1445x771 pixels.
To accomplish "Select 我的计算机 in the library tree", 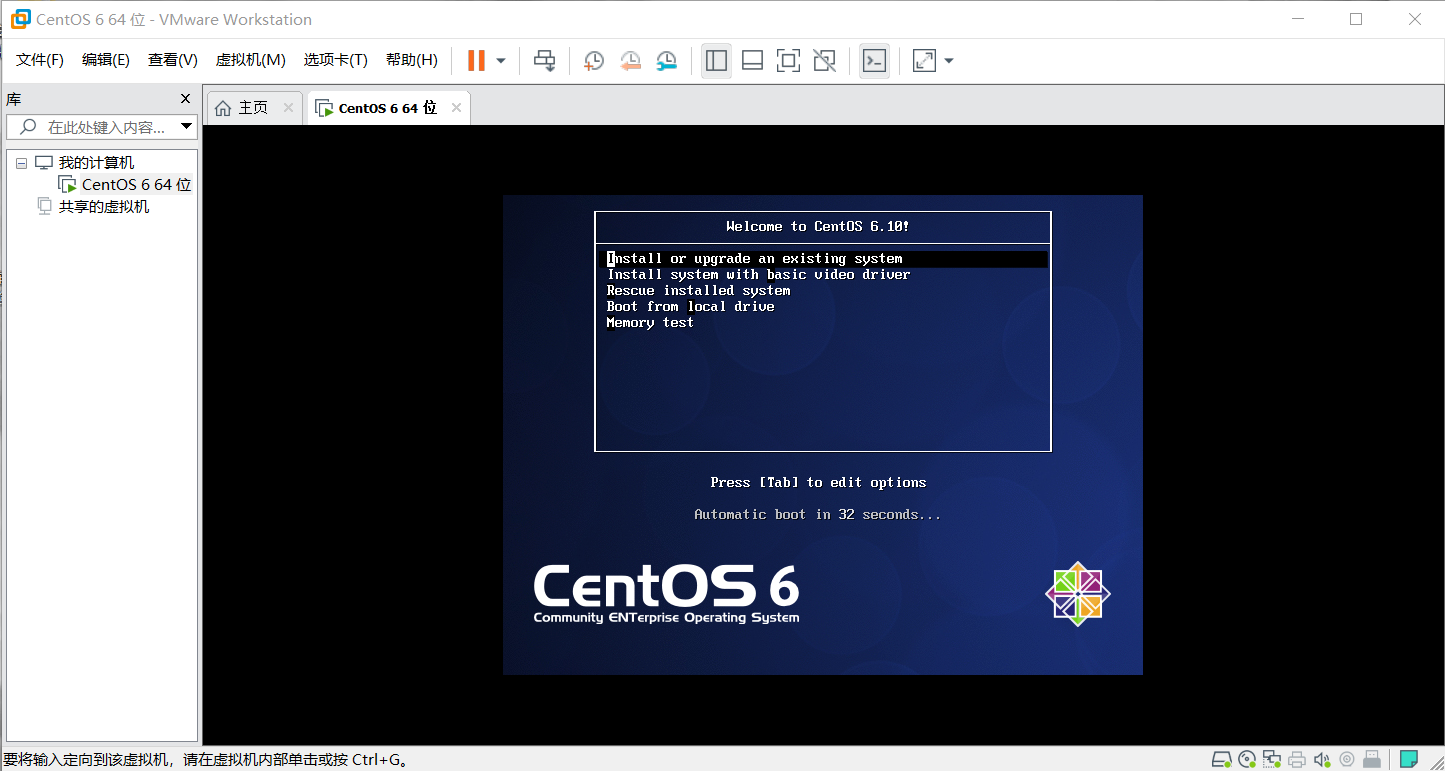I will pyautogui.click(x=96, y=163).
